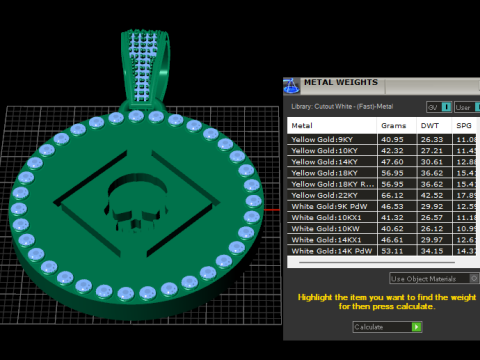The height and width of the screenshot is (360, 480).
Task: Click the 30.61 DWT cell
Action: click(434, 162)
